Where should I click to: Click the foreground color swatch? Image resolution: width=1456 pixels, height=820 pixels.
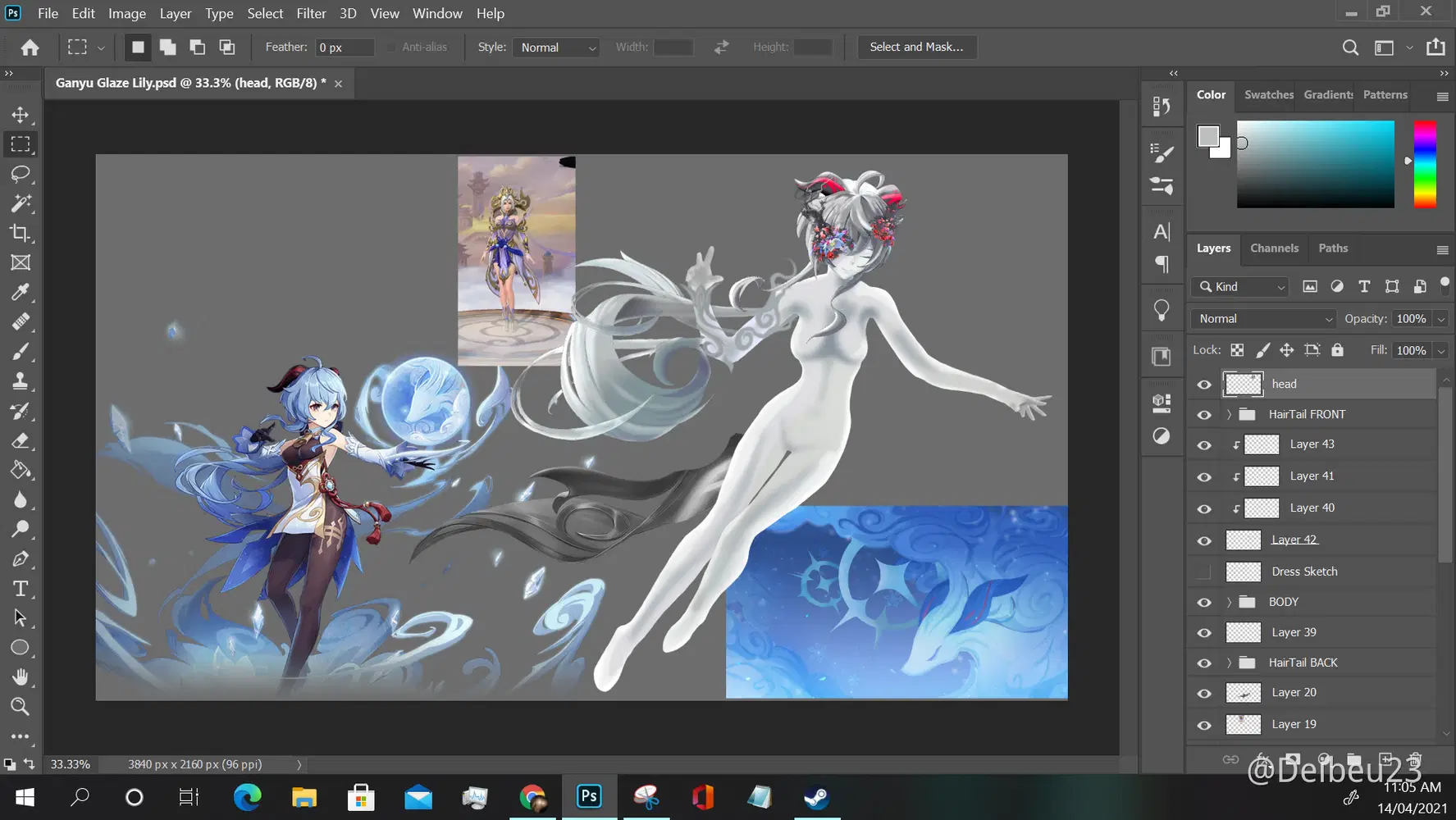point(1207,136)
